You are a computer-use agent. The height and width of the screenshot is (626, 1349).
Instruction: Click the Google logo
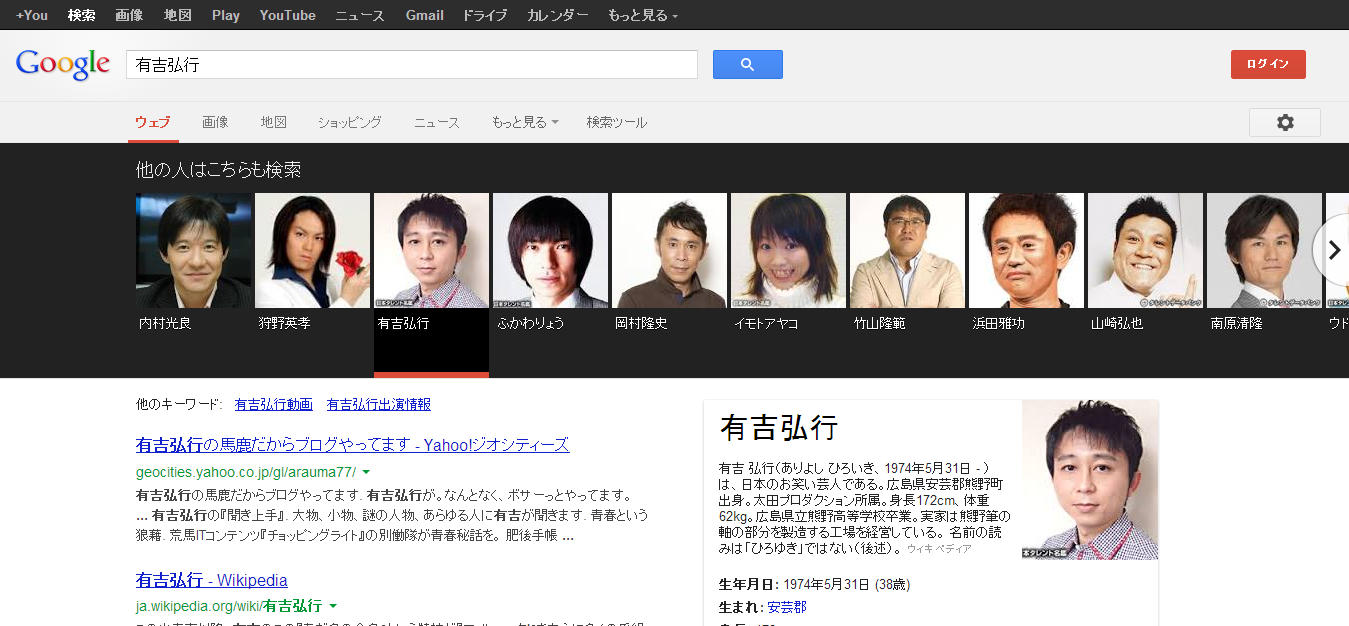point(62,65)
